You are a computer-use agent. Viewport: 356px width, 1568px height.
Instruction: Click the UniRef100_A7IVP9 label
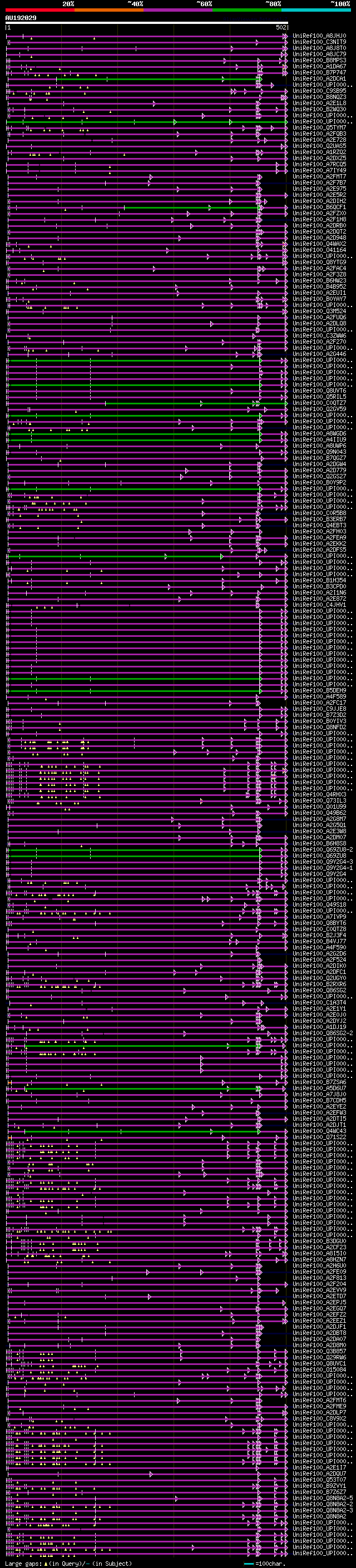pyautogui.click(x=319, y=917)
